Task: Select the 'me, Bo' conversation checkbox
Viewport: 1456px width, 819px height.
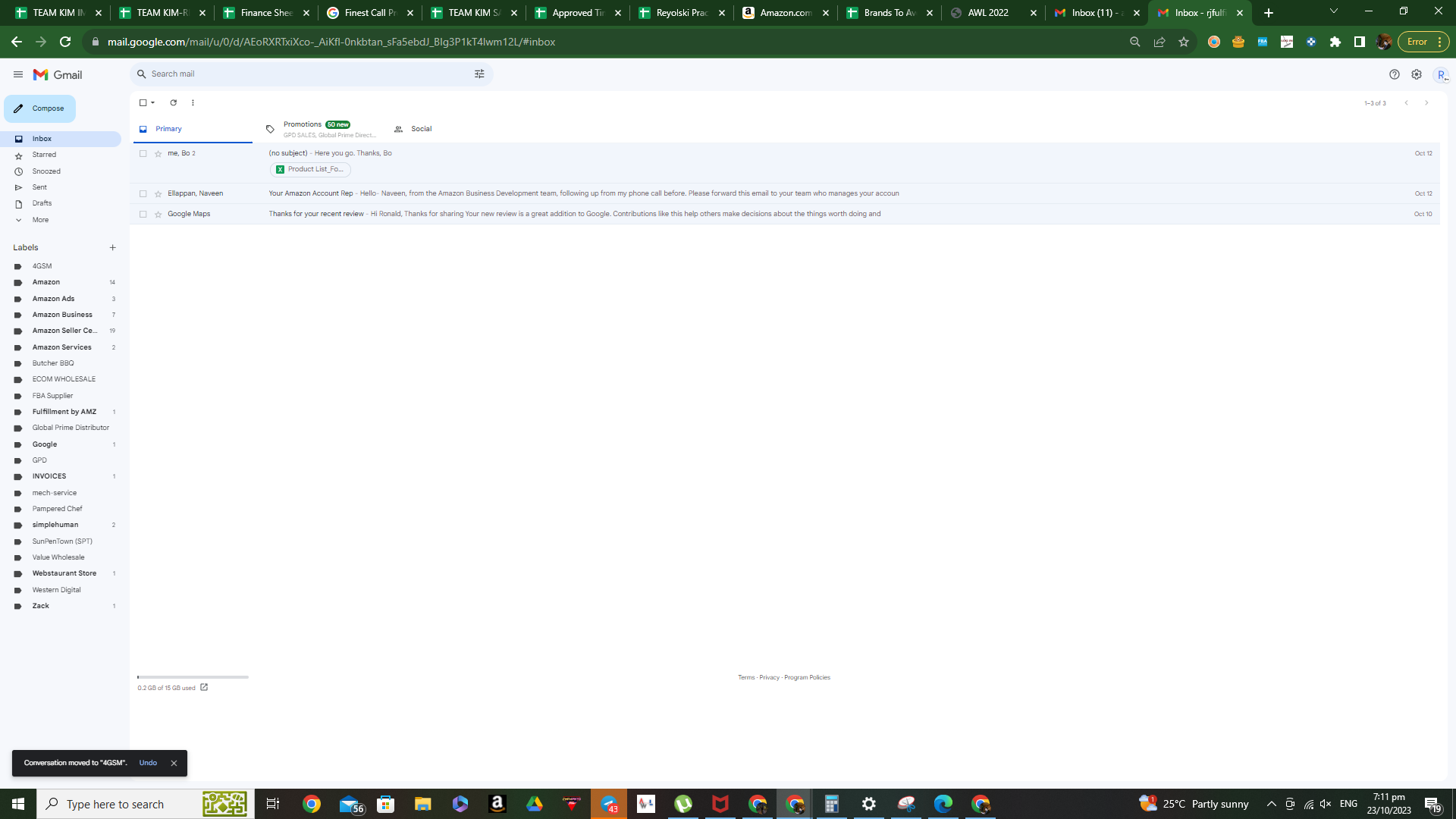Action: pyautogui.click(x=143, y=154)
